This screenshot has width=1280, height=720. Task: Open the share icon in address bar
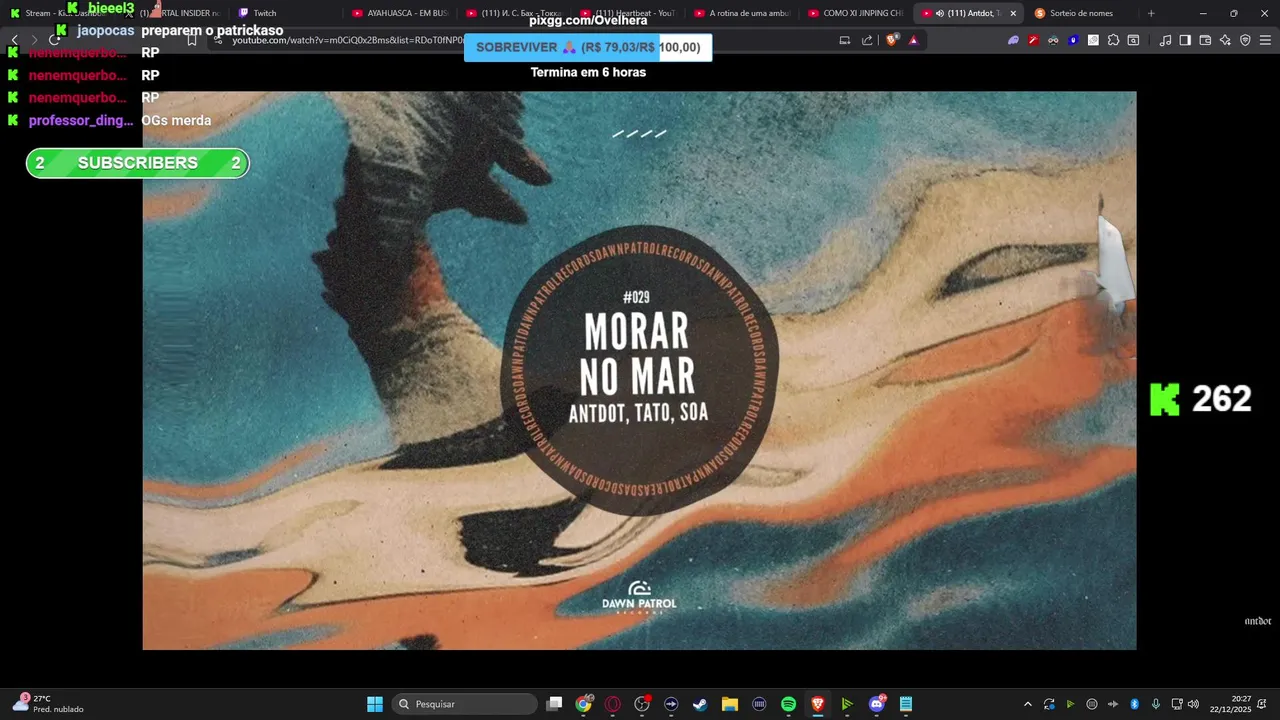867,40
